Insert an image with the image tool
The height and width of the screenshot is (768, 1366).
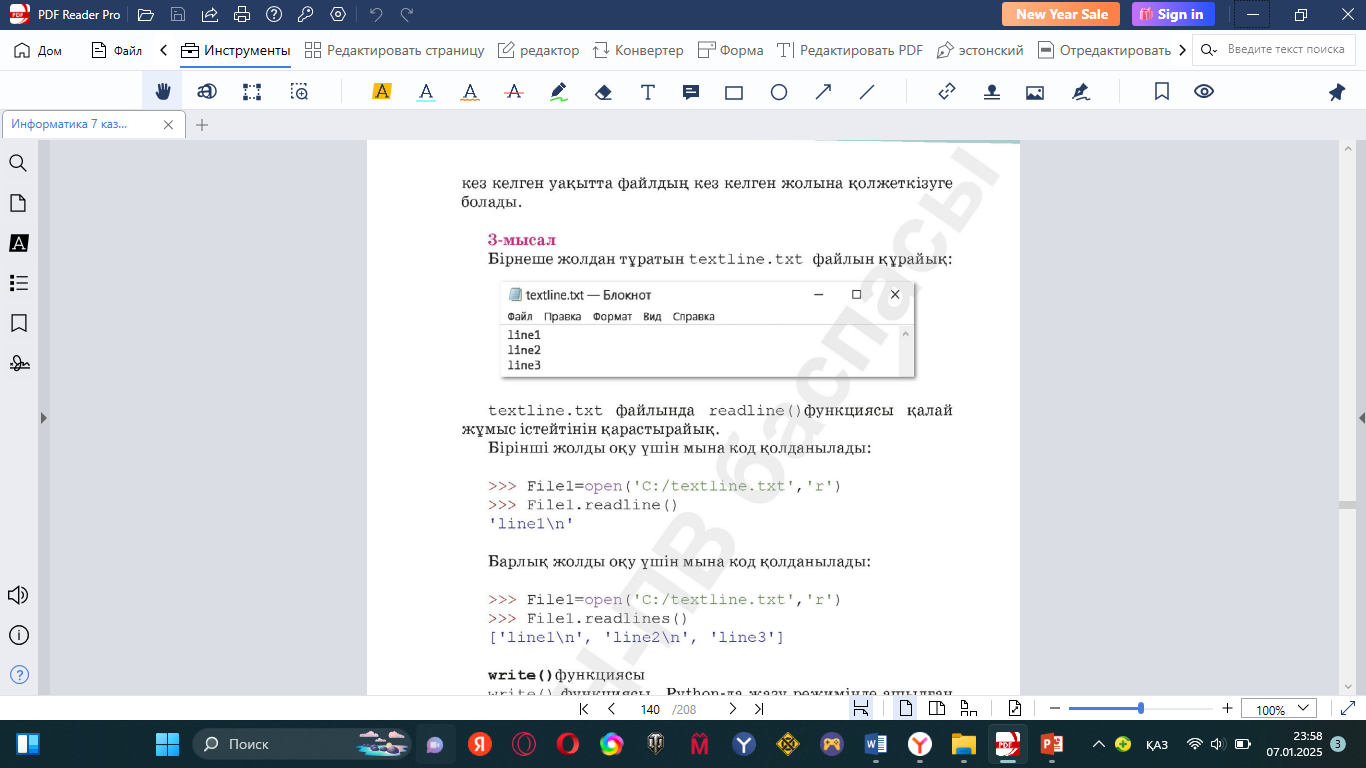coord(1035,92)
